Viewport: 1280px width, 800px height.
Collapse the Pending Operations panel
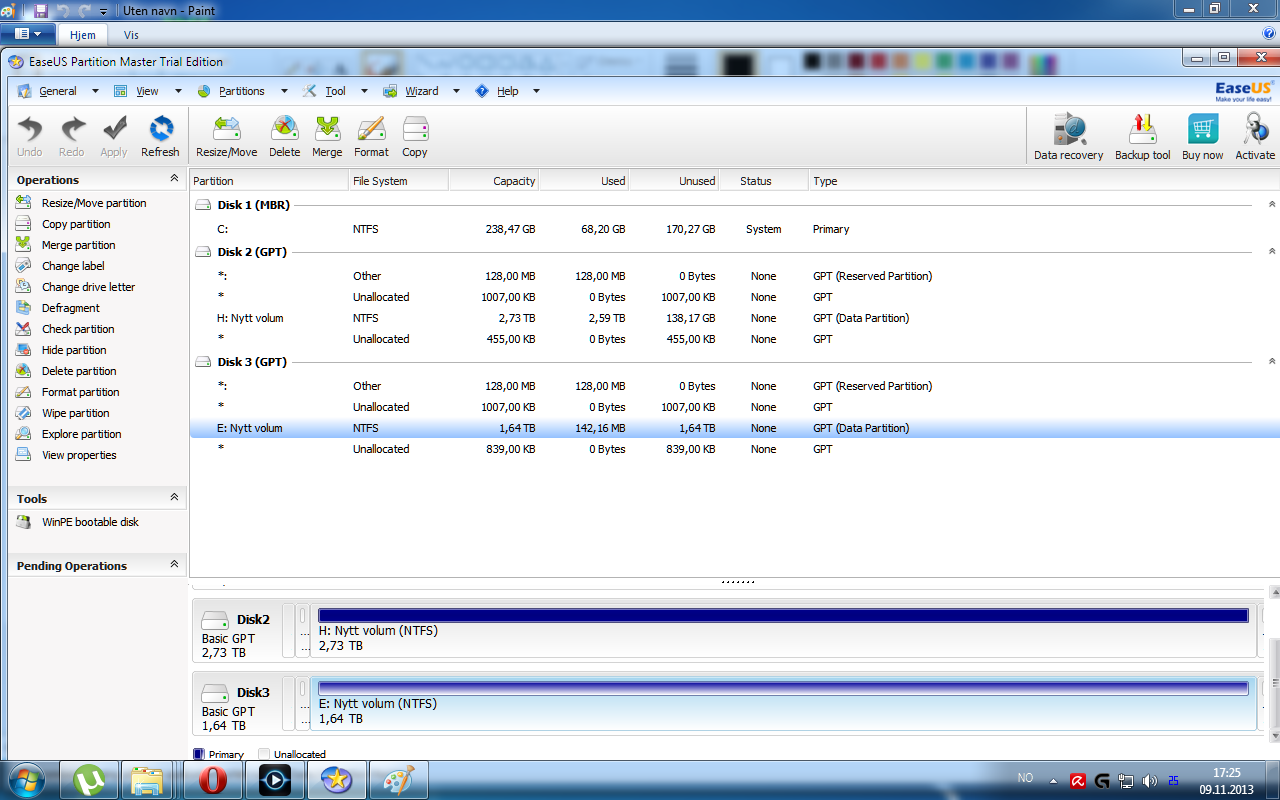click(174, 564)
